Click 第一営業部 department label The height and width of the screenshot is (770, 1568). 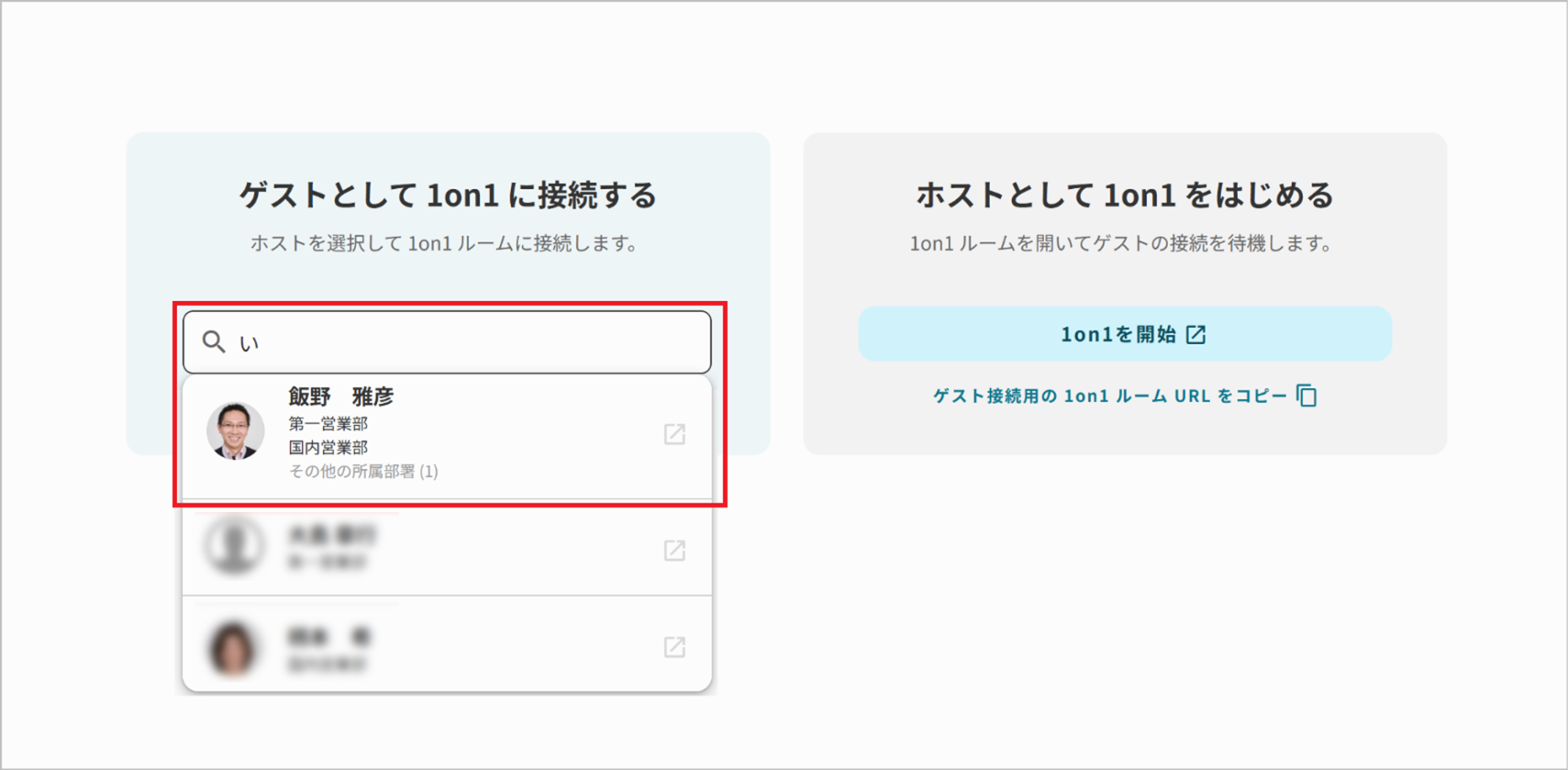[x=328, y=423]
